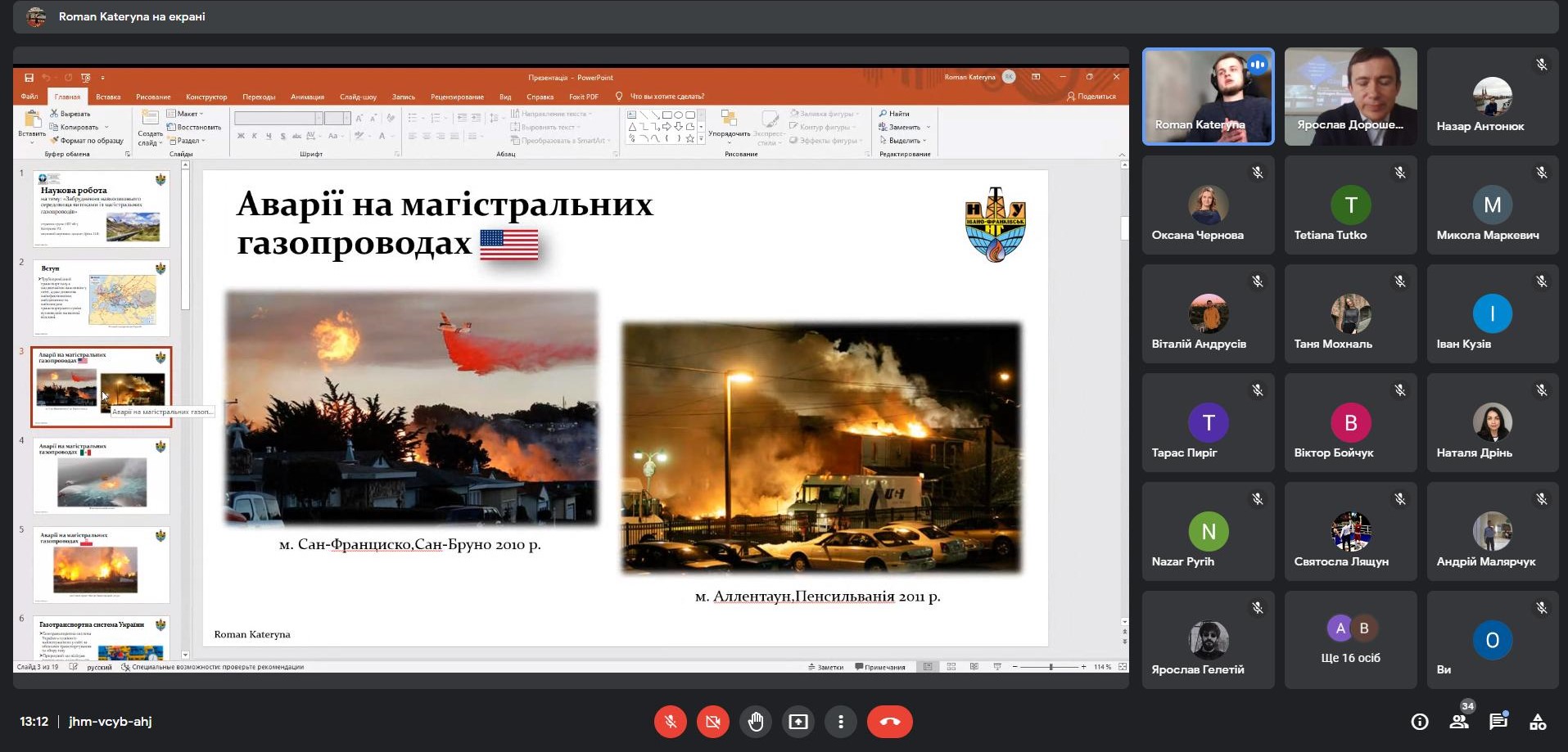Open the Выделить selection dropdown
The height and width of the screenshot is (752, 1568).
(x=905, y=141)
